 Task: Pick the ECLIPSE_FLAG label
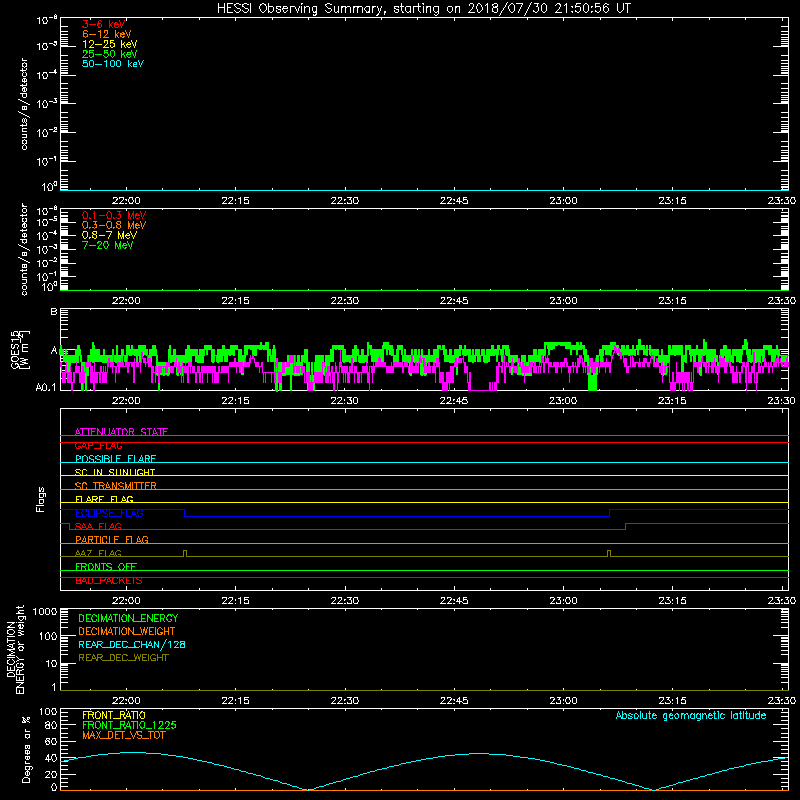point(109,513)
